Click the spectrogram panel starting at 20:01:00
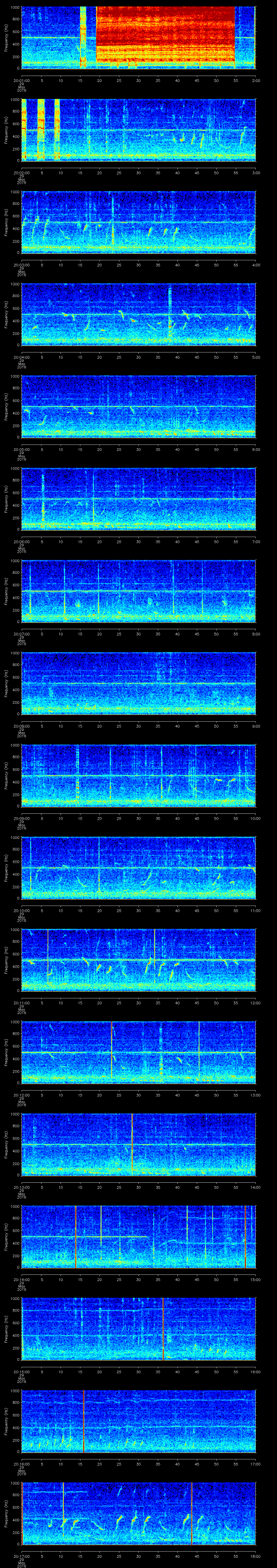277x1568 pixels. click(138, 38)
